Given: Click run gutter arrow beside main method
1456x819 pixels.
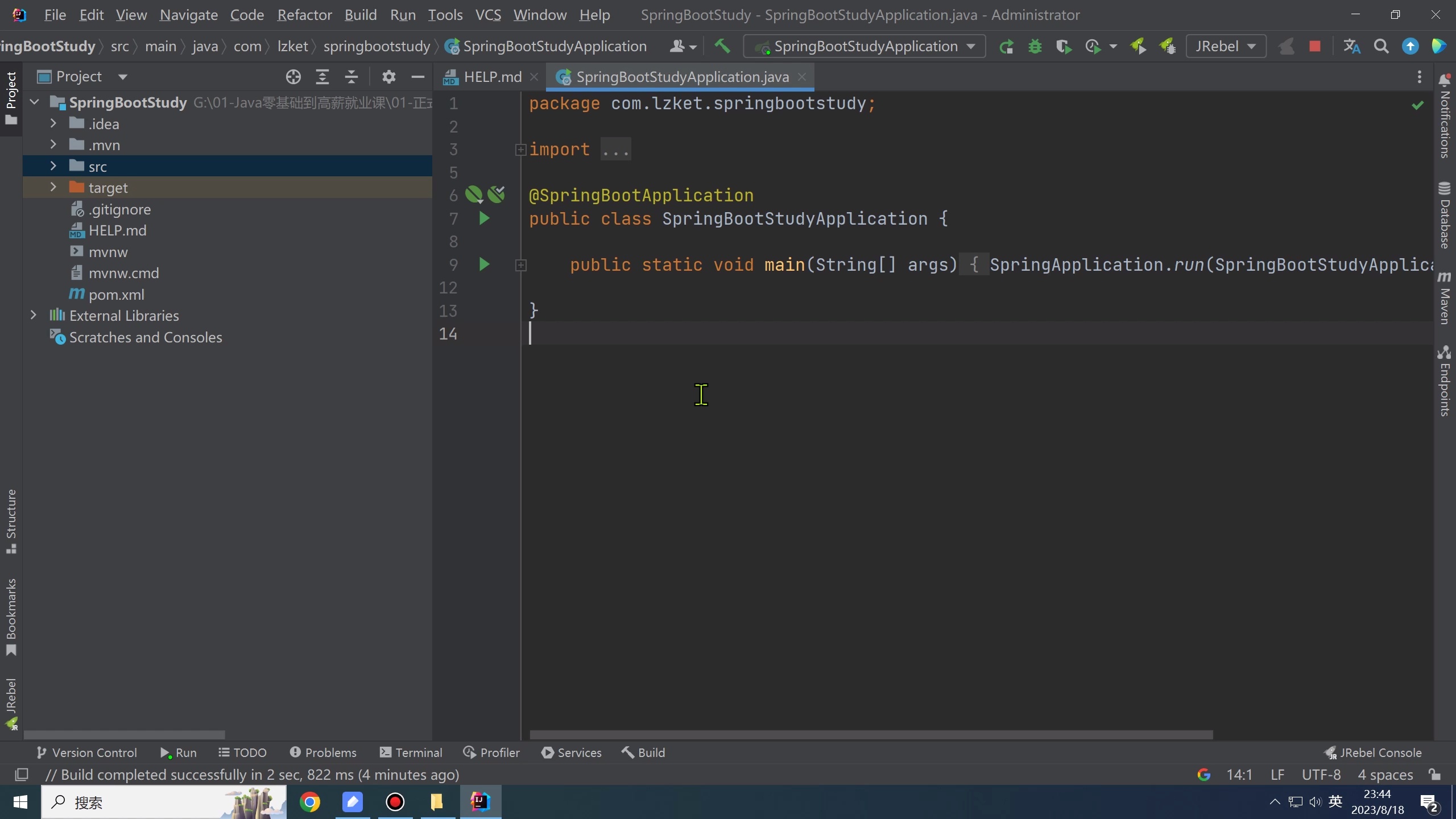Looking at the screenshot, I should pyautogui.click(x=484, y=264).
